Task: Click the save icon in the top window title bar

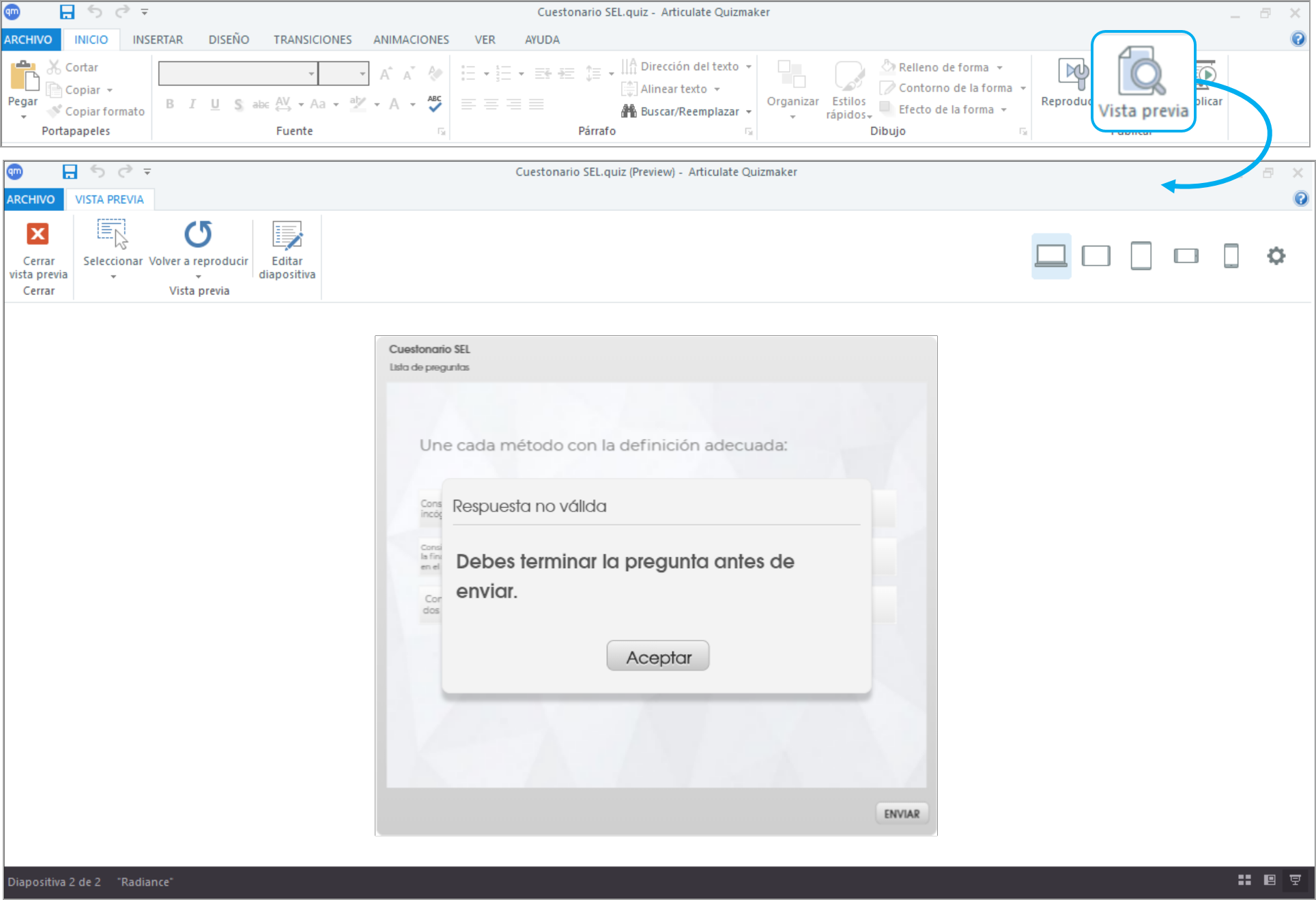Action: (x=67, y=12)
